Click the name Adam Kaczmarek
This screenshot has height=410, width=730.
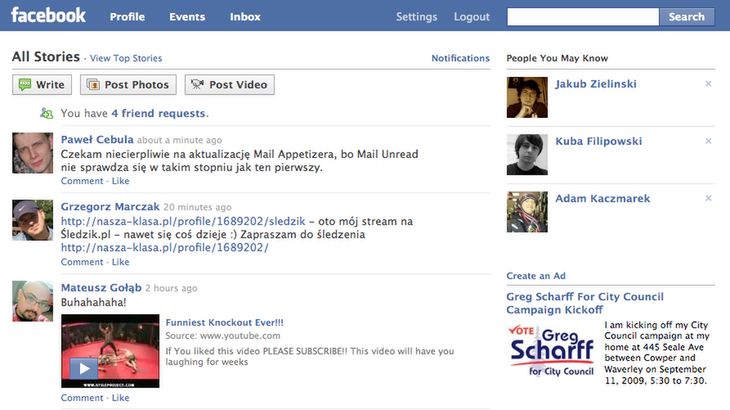coord(602,199)
